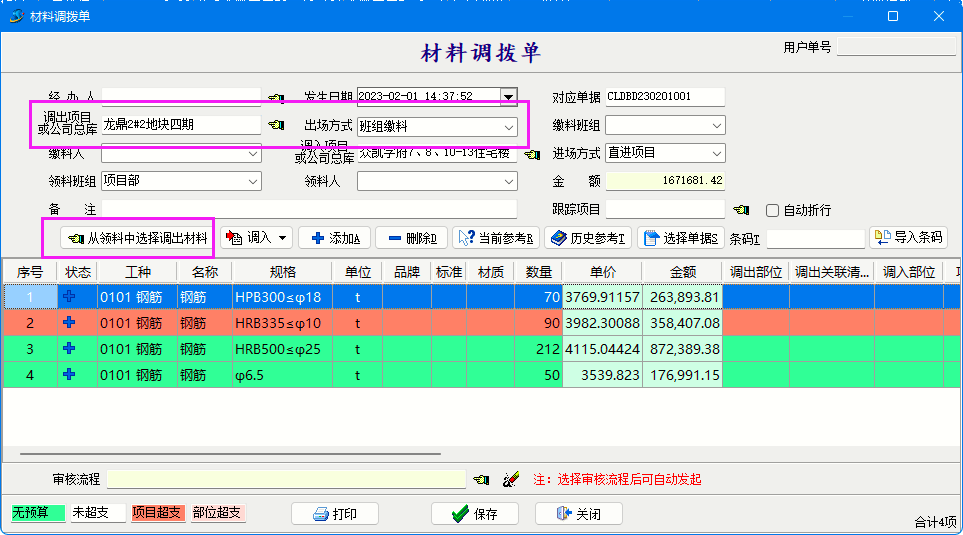Click the 无预算 green color legend
This screenshot has width=963, height=535.
[x=38, y=513]
